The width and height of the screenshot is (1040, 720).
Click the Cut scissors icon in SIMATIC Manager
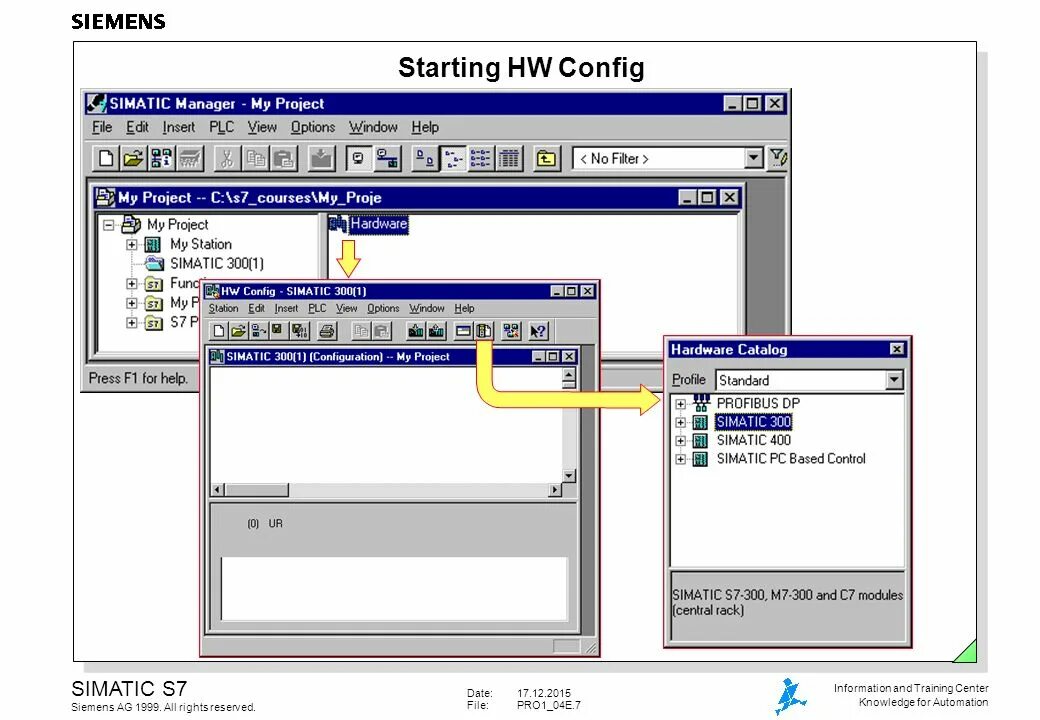[227, 158]
